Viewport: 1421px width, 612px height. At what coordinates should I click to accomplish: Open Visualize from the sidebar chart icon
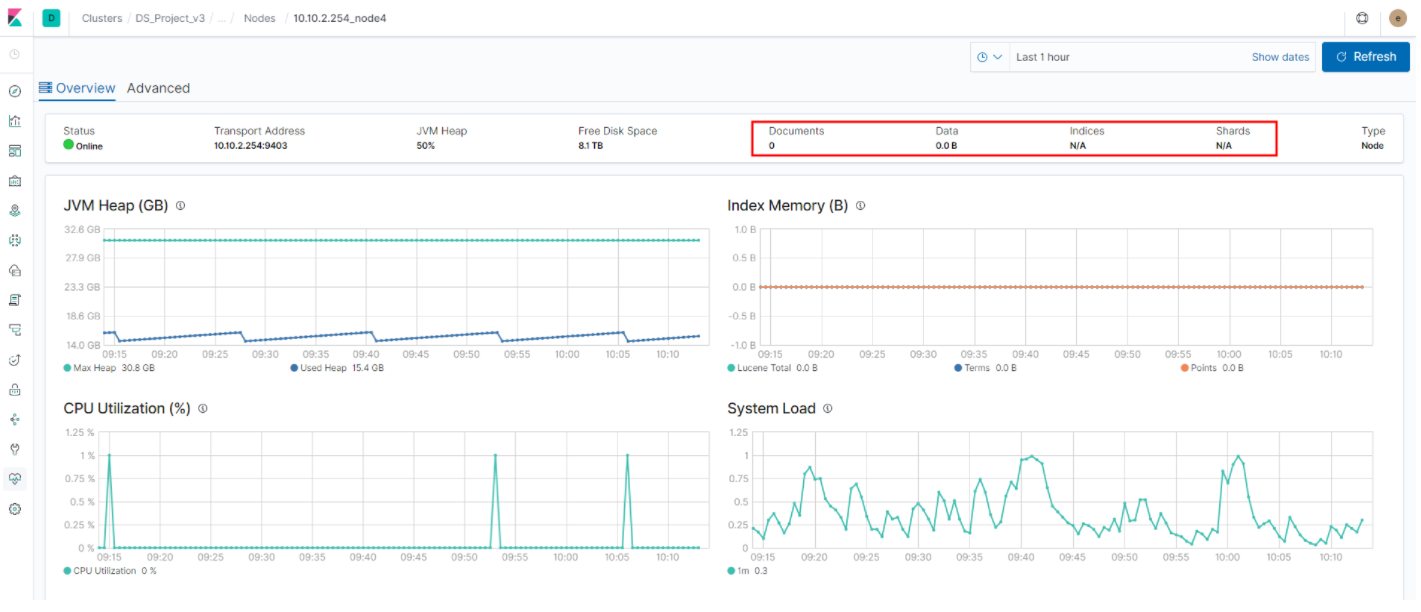(15, 121)
